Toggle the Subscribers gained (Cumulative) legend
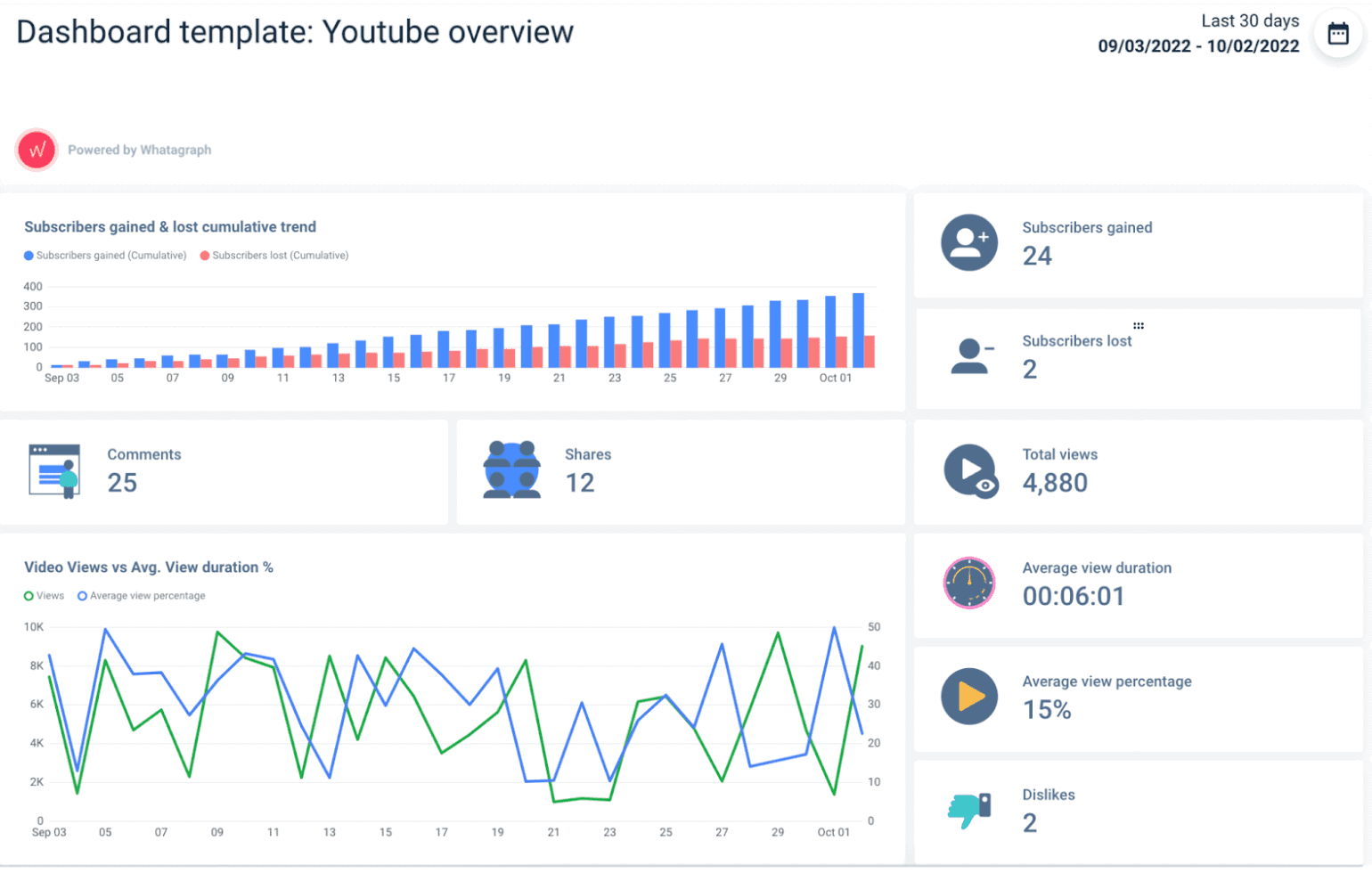Viewport: 1372px width, 873px height. (104, 256)
